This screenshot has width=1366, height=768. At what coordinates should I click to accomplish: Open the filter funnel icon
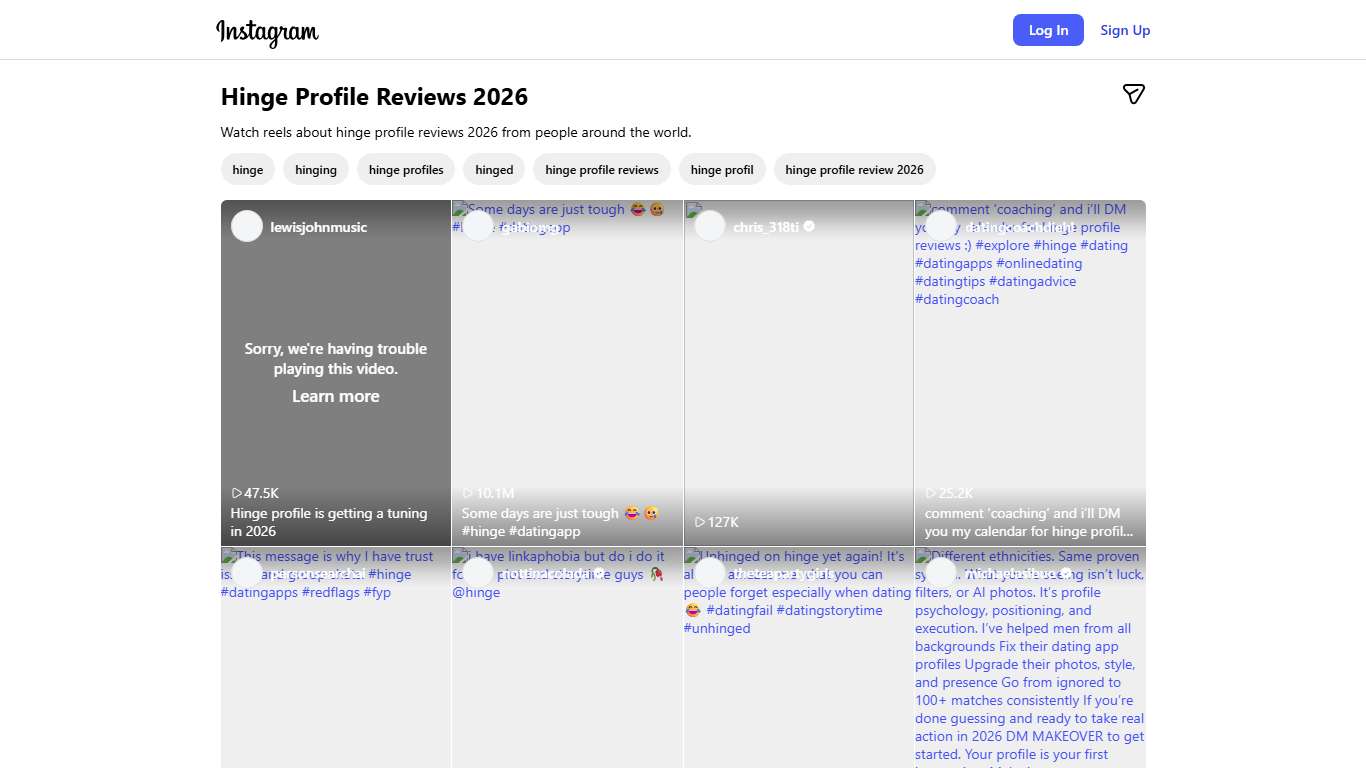tap(1134, 94)
